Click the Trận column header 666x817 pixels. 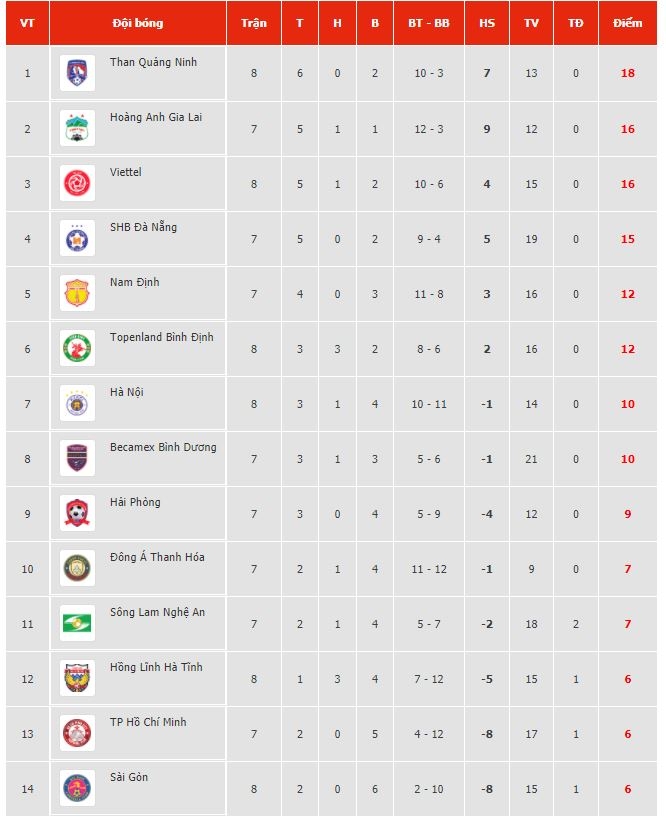[254, 23]
